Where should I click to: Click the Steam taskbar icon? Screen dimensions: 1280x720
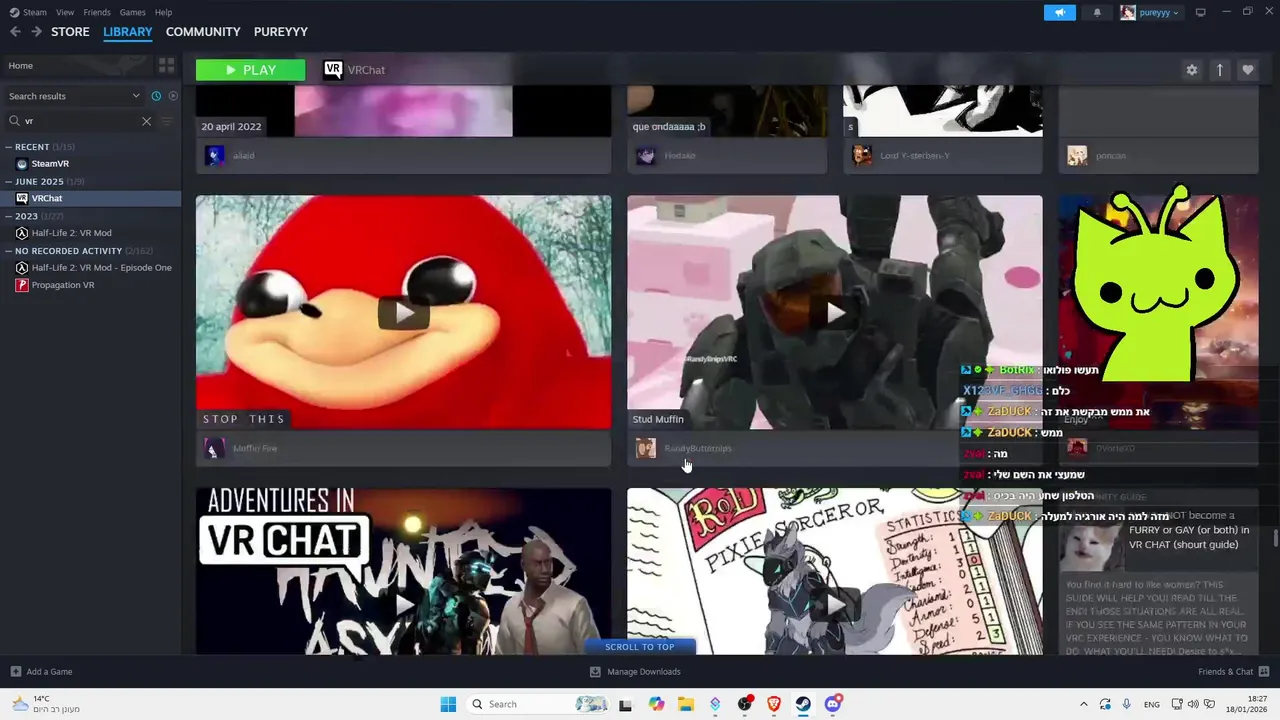803,704
